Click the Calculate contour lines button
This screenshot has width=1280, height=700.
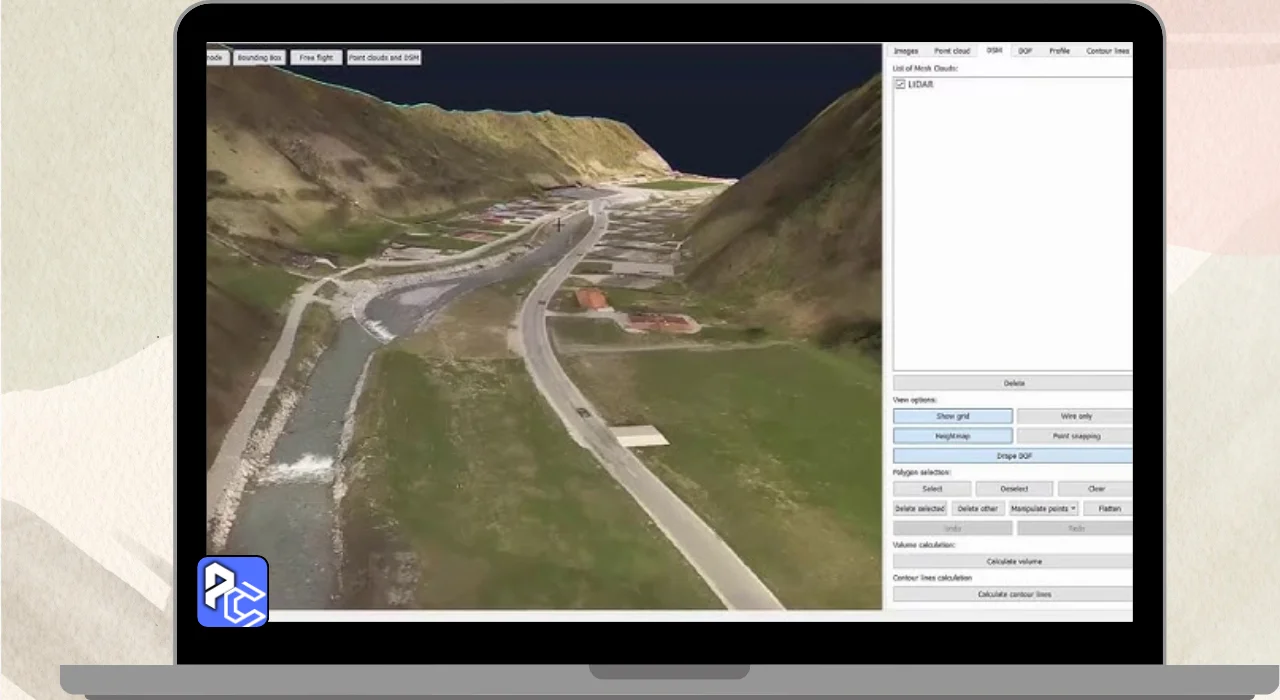[1013, 594]
